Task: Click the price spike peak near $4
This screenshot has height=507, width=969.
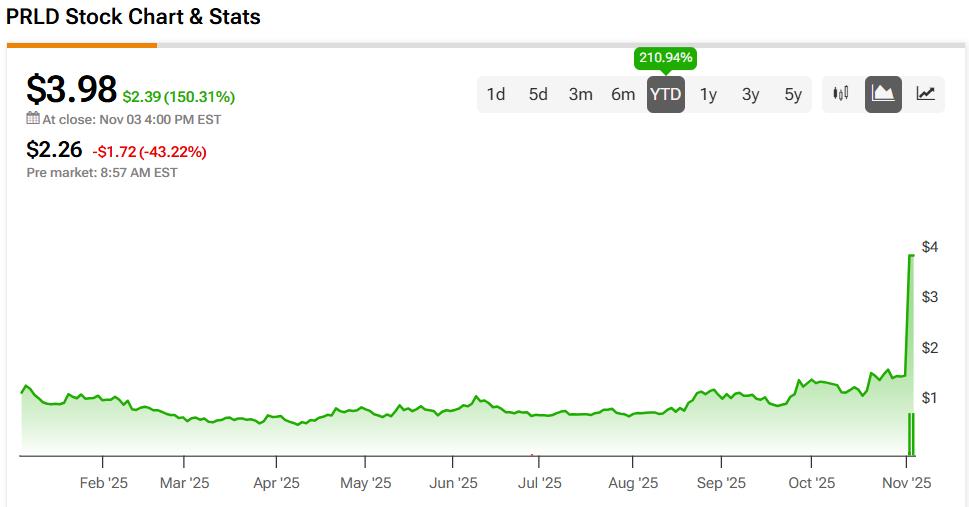Action: (x=912, y=256)
